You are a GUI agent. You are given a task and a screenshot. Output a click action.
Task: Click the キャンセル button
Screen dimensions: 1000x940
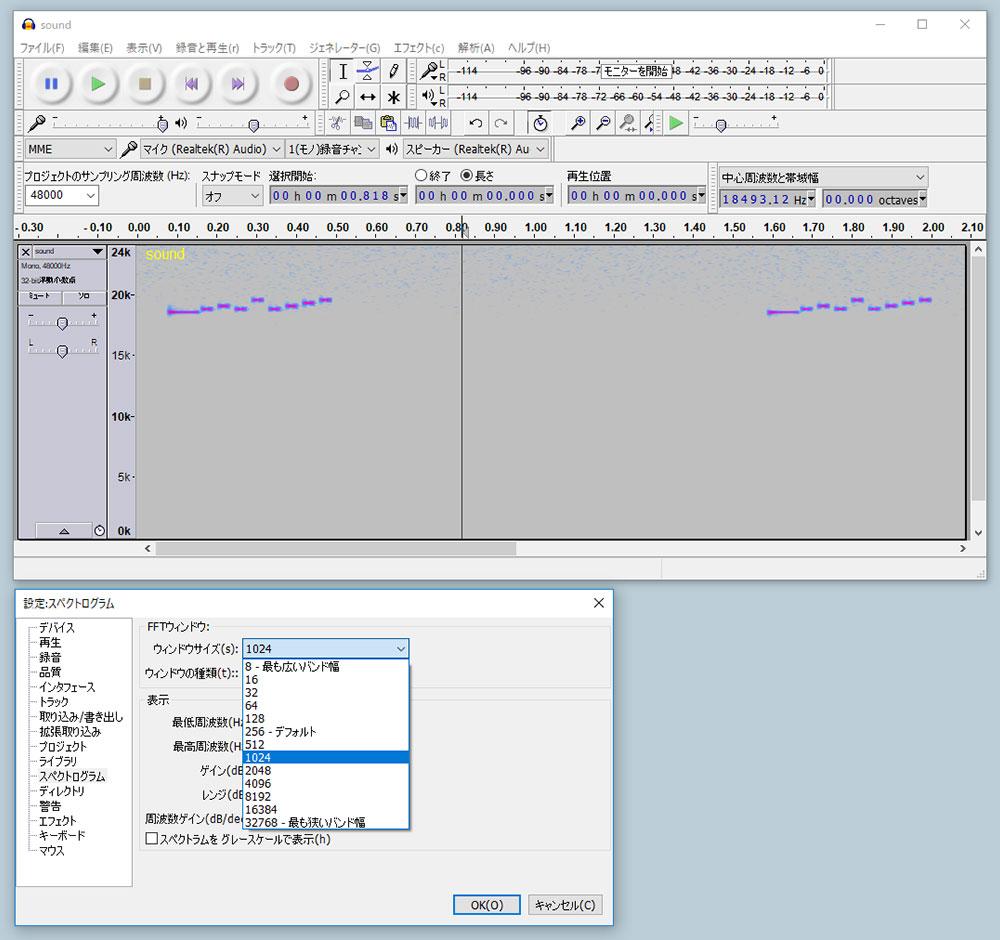(565, 905)
